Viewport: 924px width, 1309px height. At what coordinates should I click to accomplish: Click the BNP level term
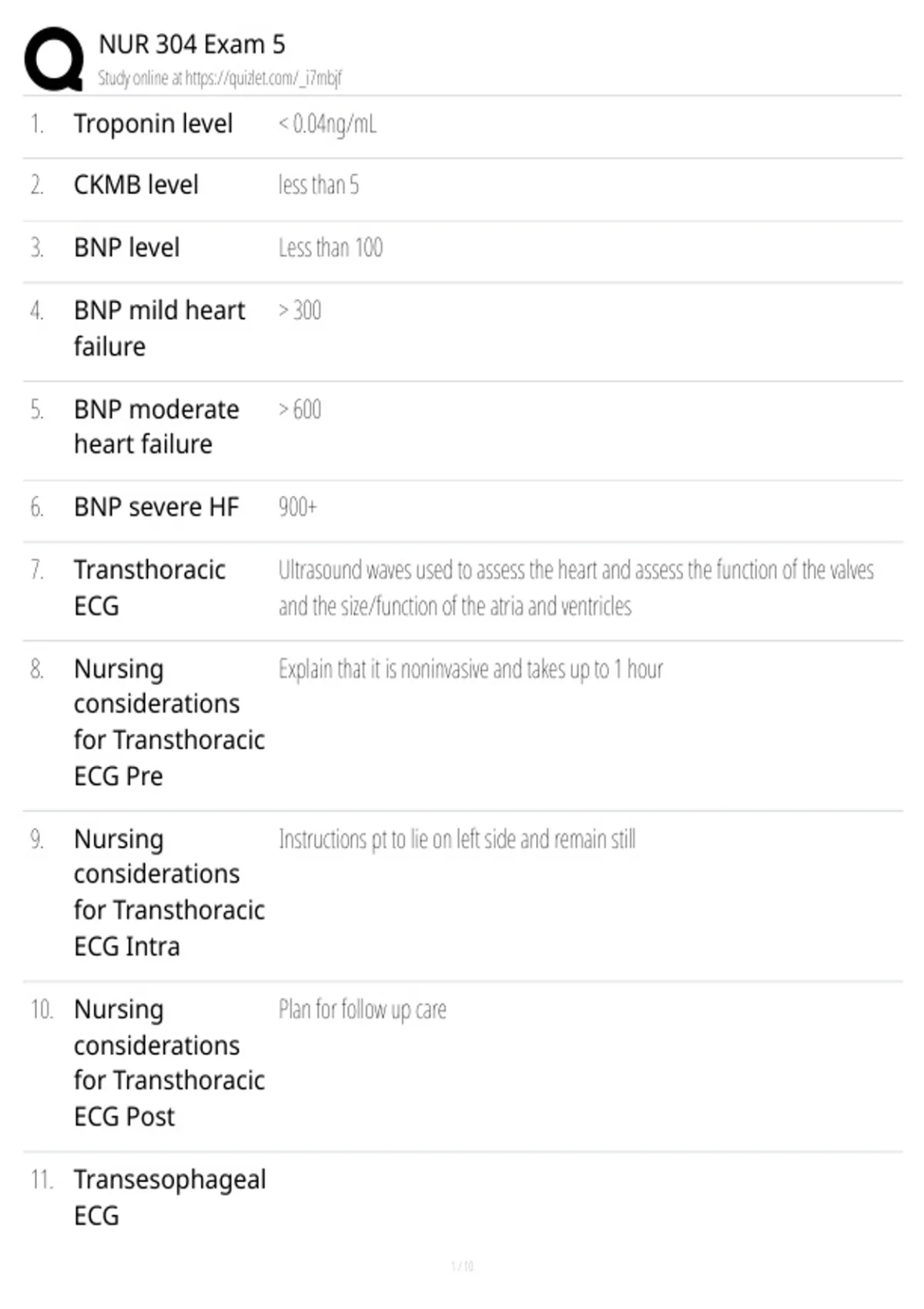tap(127, 248)
